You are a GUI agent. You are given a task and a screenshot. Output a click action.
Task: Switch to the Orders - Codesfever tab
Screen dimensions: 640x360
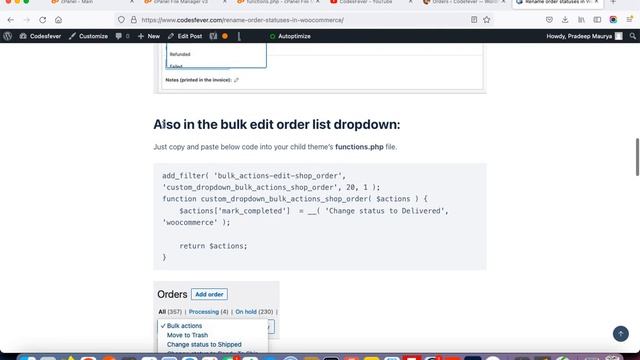463,2
